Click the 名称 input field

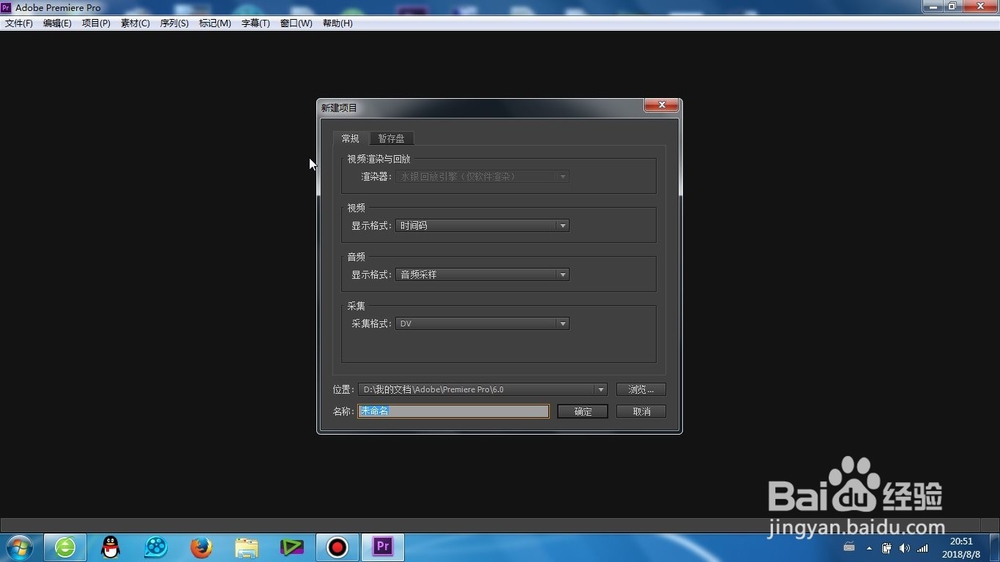coord(453,411)
